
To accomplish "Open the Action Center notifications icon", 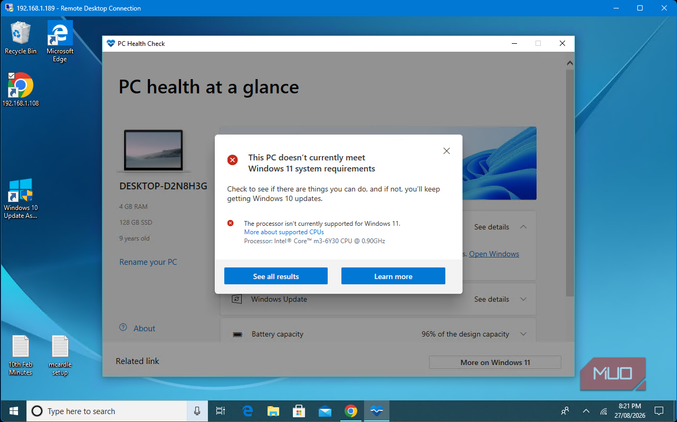I will coord(659,411).
